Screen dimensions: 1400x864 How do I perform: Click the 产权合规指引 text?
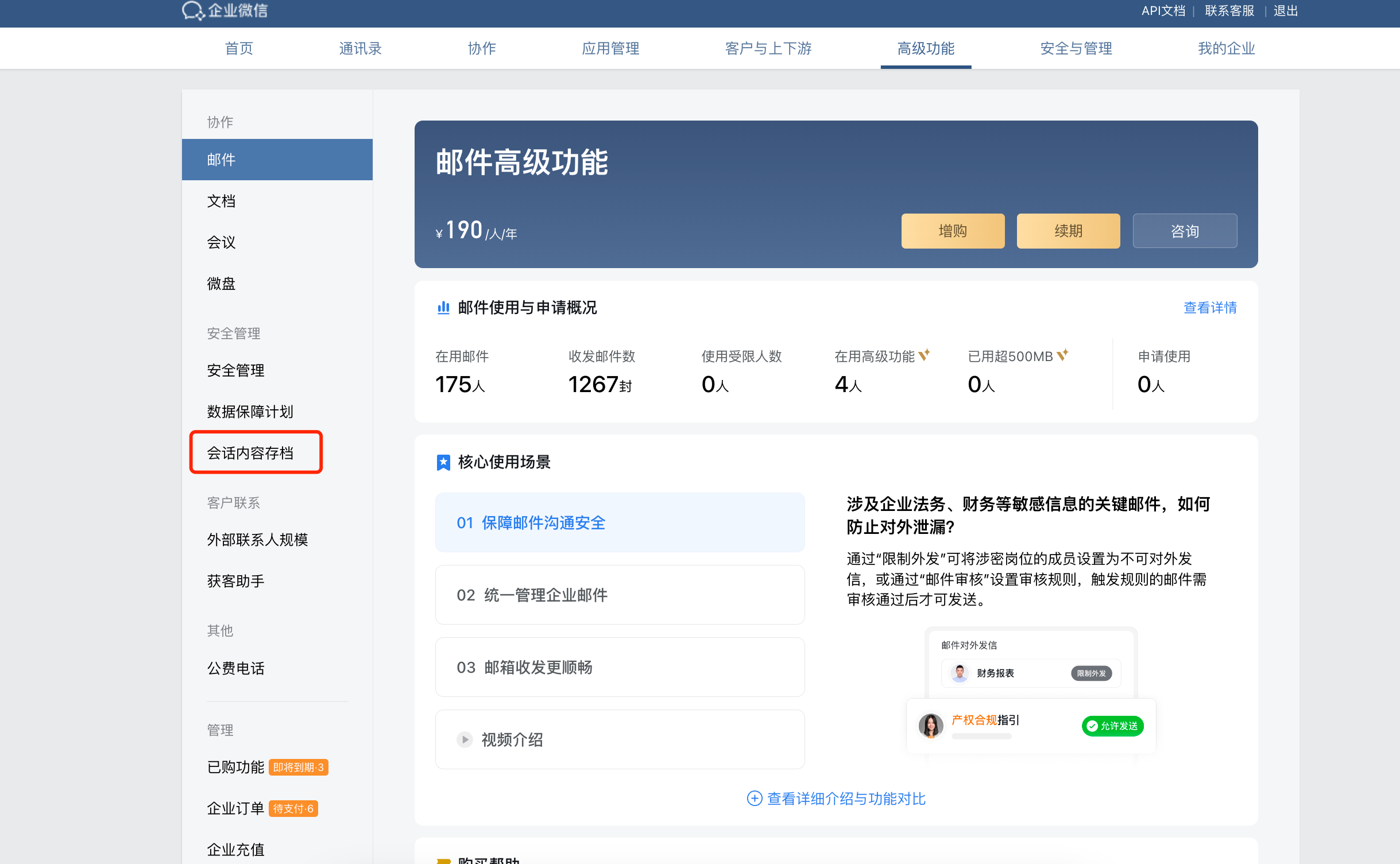tap(985, 720)
